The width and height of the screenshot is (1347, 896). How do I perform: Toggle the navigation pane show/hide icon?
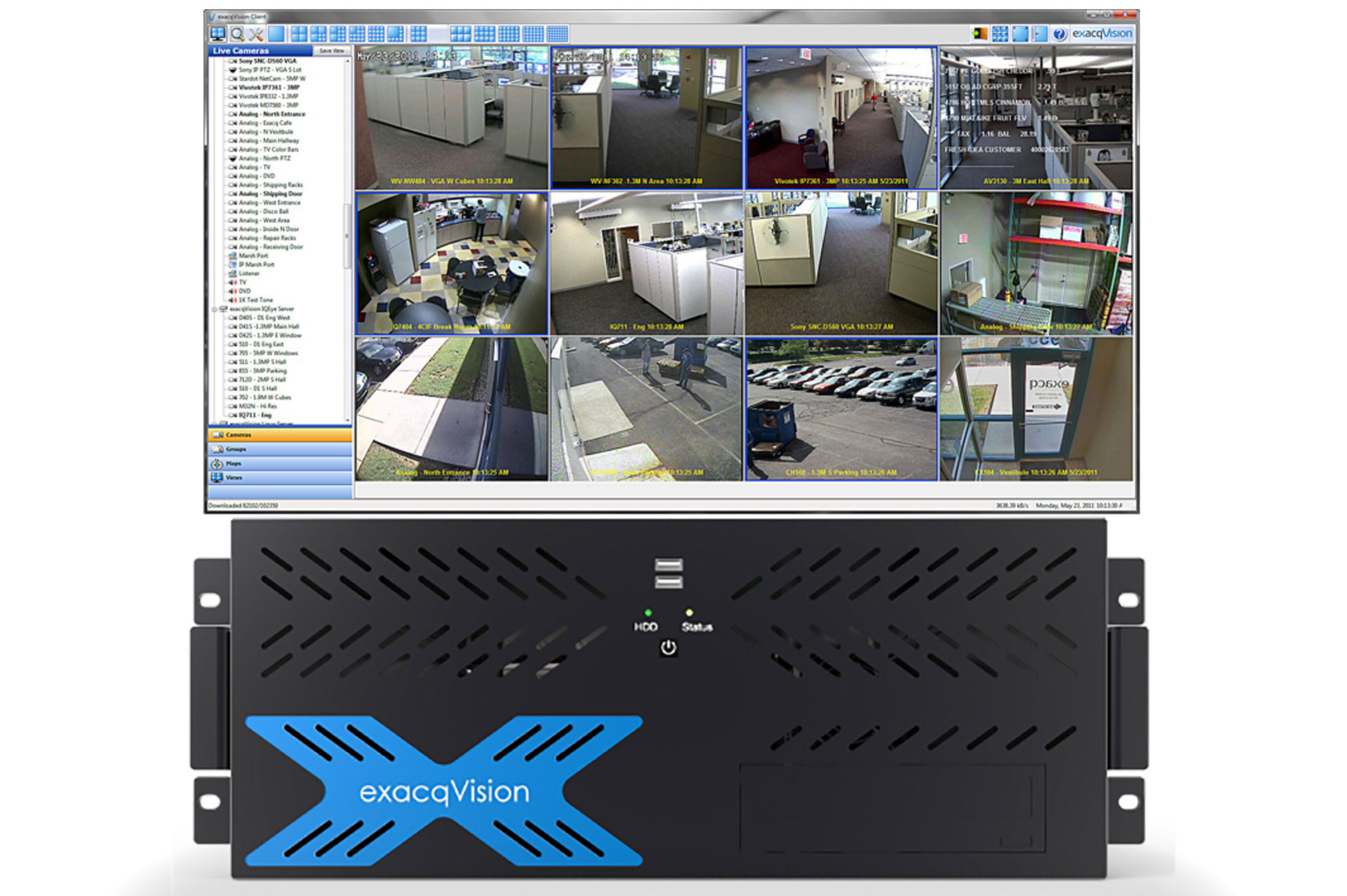[x=1039, y=34]
